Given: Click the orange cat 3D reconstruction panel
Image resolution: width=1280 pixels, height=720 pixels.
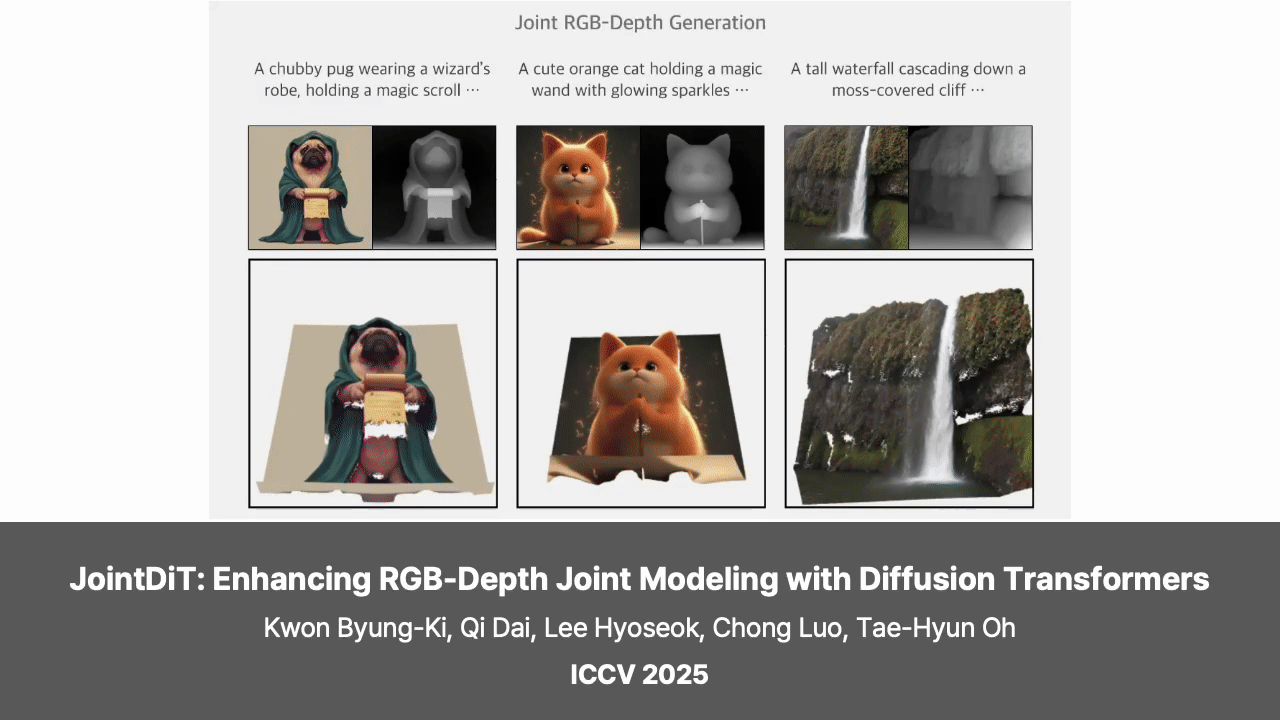Looking at the screenshot, I should coord(641,384).
